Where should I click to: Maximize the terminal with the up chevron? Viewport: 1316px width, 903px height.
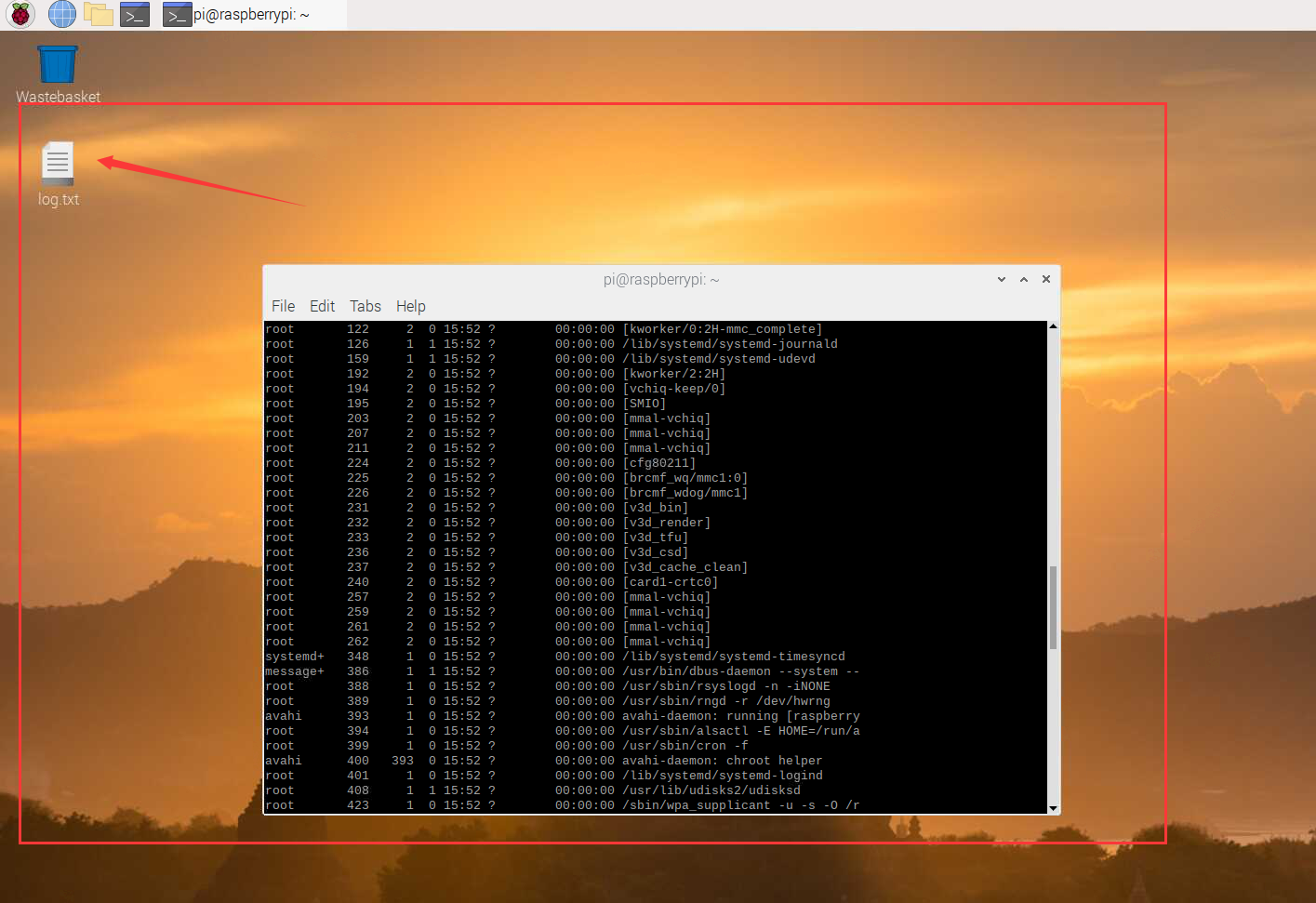[1024, 279]
